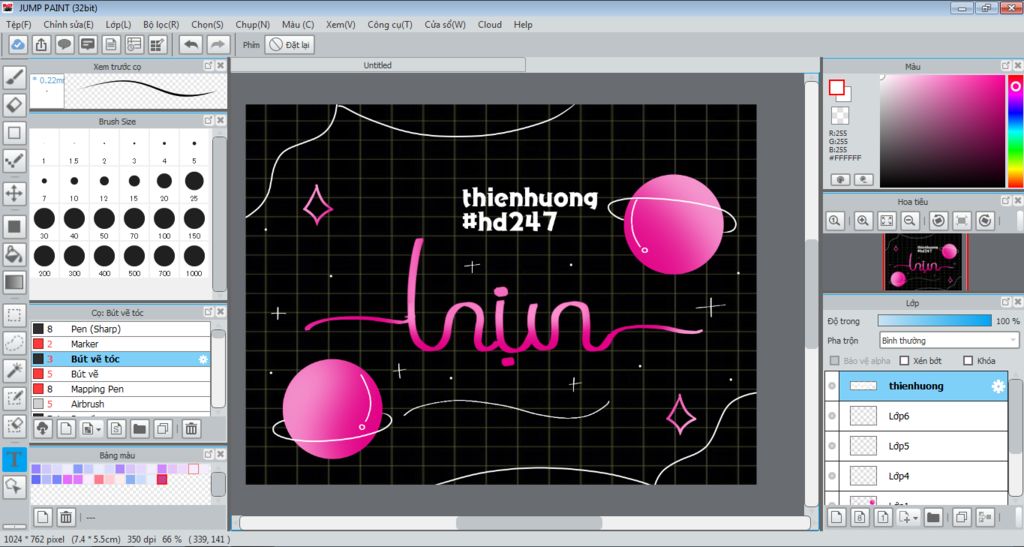Click the cloud sync toolbar icon

coord(18,44)
